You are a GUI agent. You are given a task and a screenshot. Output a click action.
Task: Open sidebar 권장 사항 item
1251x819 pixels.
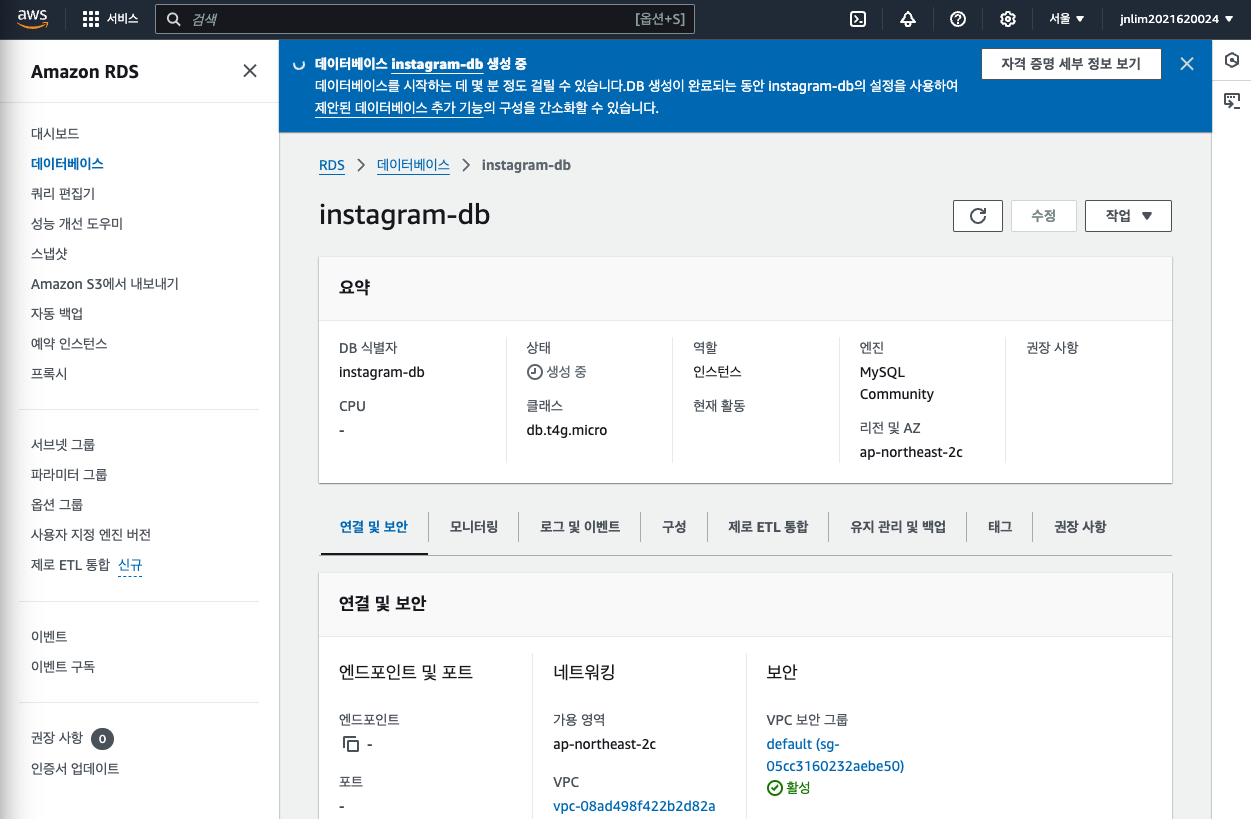click(x=57, y=738)
